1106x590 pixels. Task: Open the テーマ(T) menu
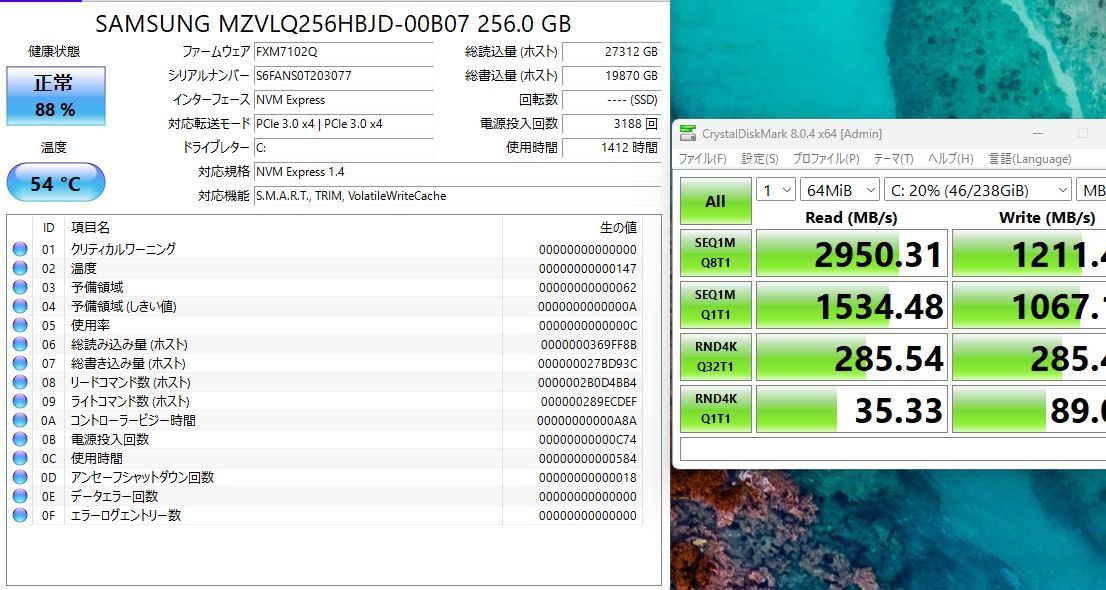[x=893, y=159]
